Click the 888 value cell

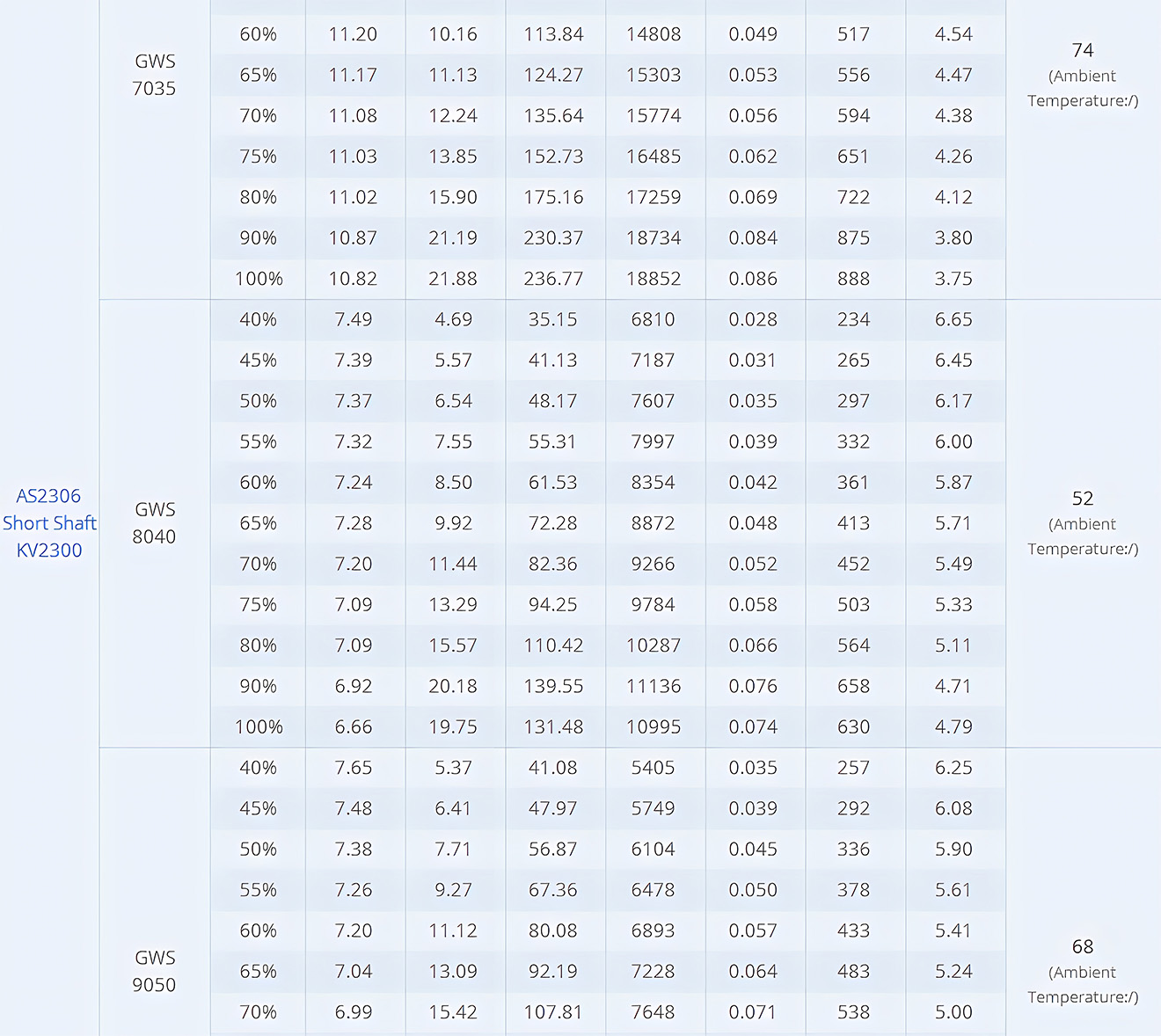[853, 279]
